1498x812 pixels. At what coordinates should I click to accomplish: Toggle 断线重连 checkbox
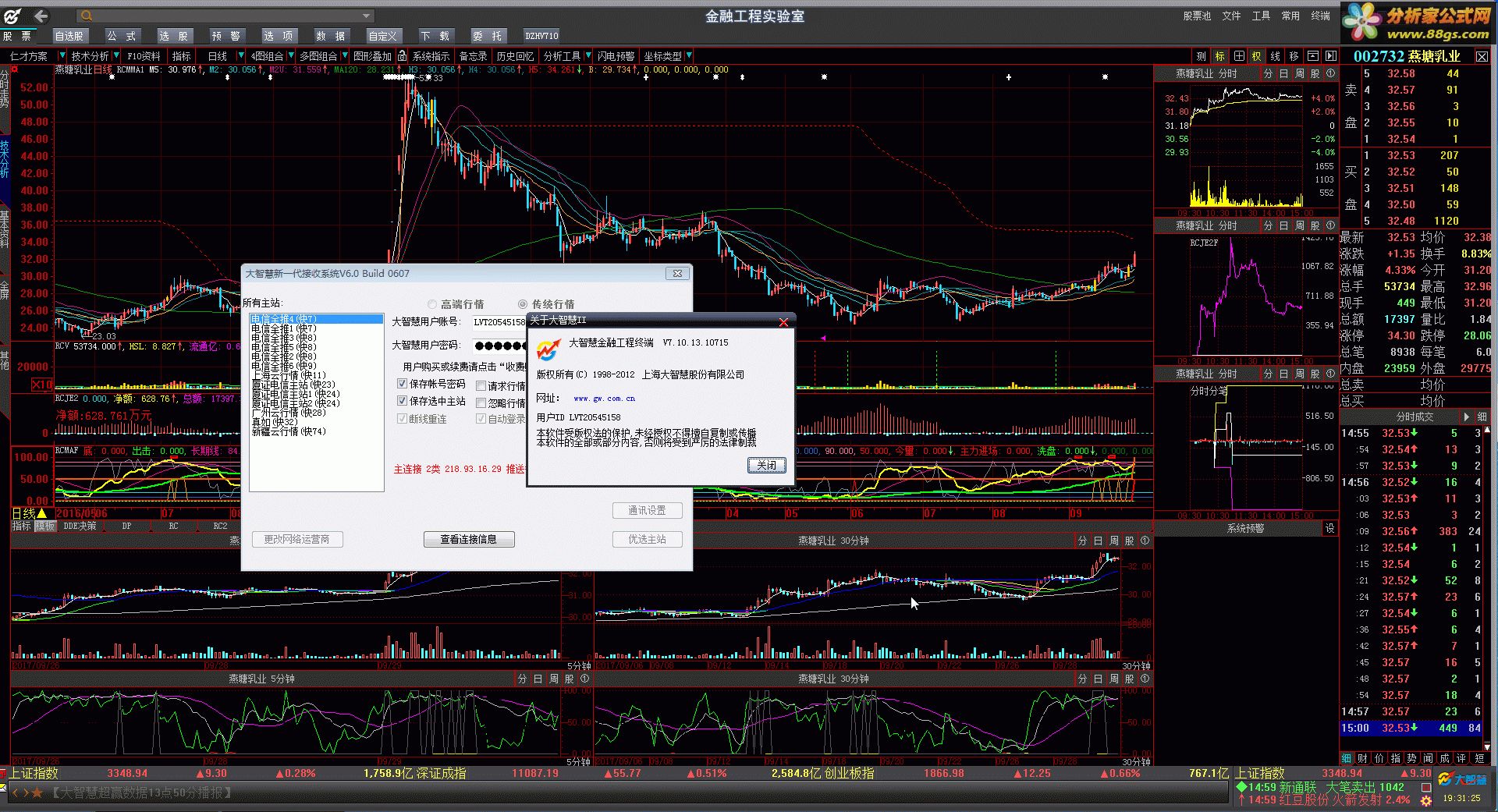pos(403,419)
